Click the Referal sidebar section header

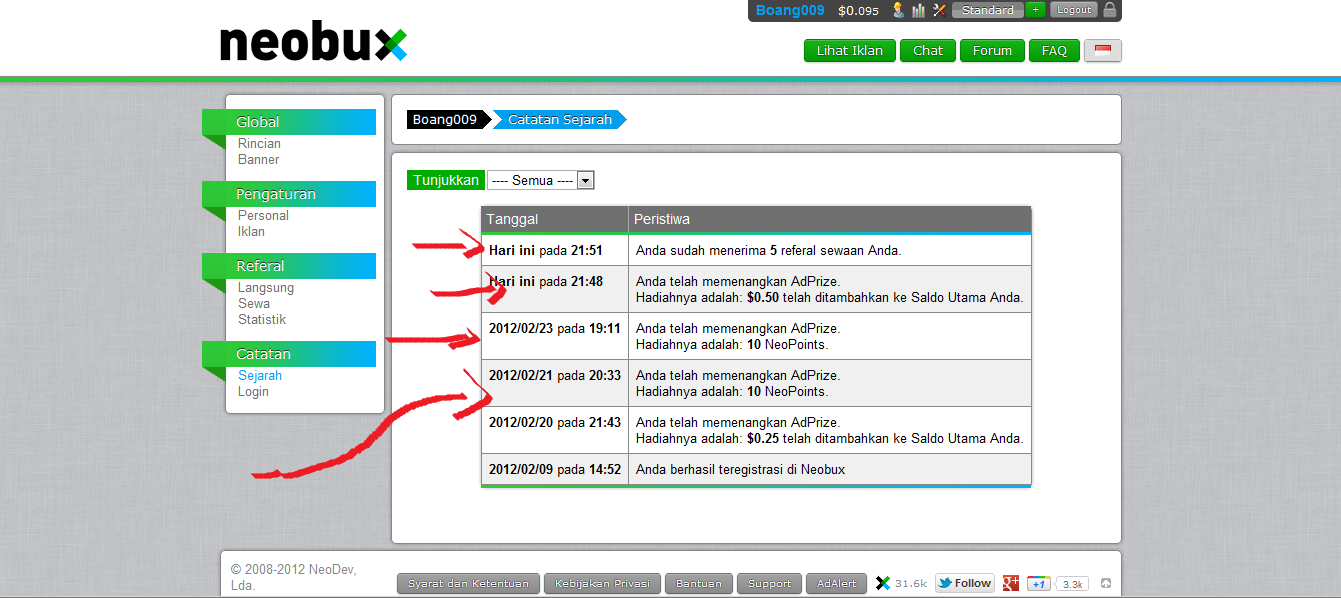(289, 266)
